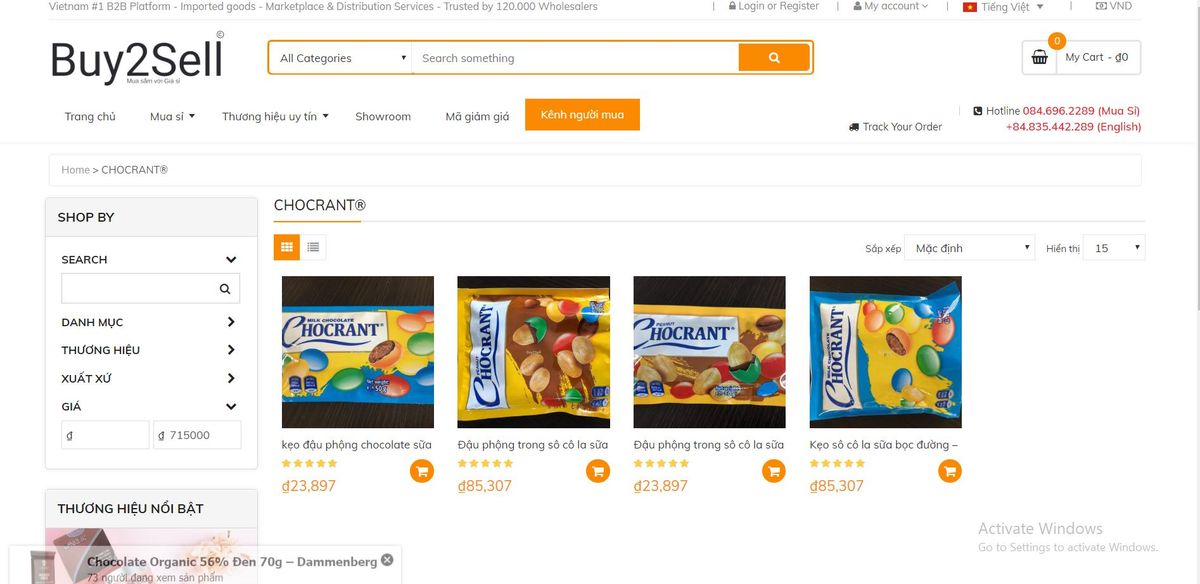The width and height of the screenshot is (1200, 584).
Task: Open the shopping cart basket icon
Action: 1039,58
